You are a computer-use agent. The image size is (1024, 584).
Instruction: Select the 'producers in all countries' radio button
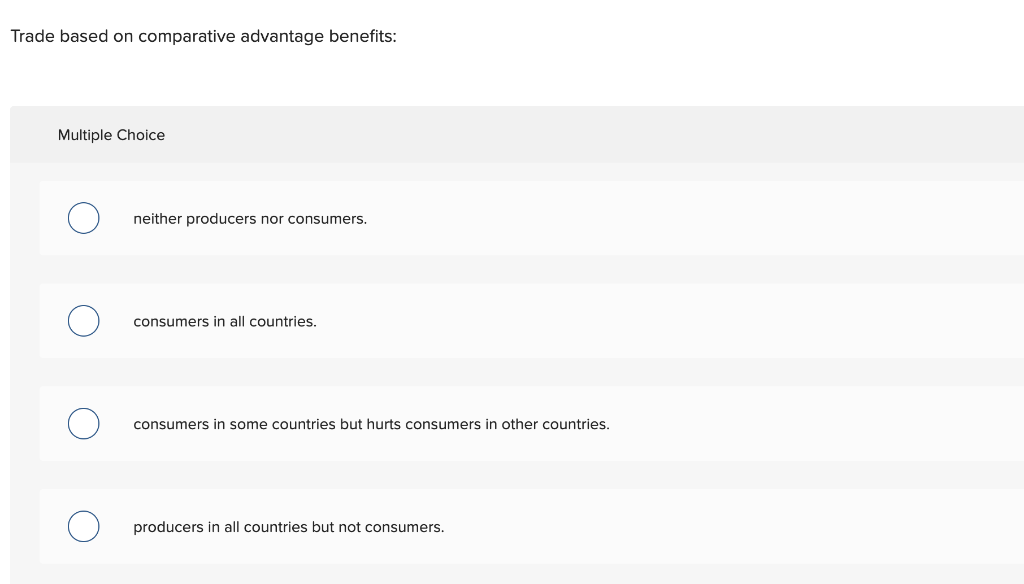83,526
